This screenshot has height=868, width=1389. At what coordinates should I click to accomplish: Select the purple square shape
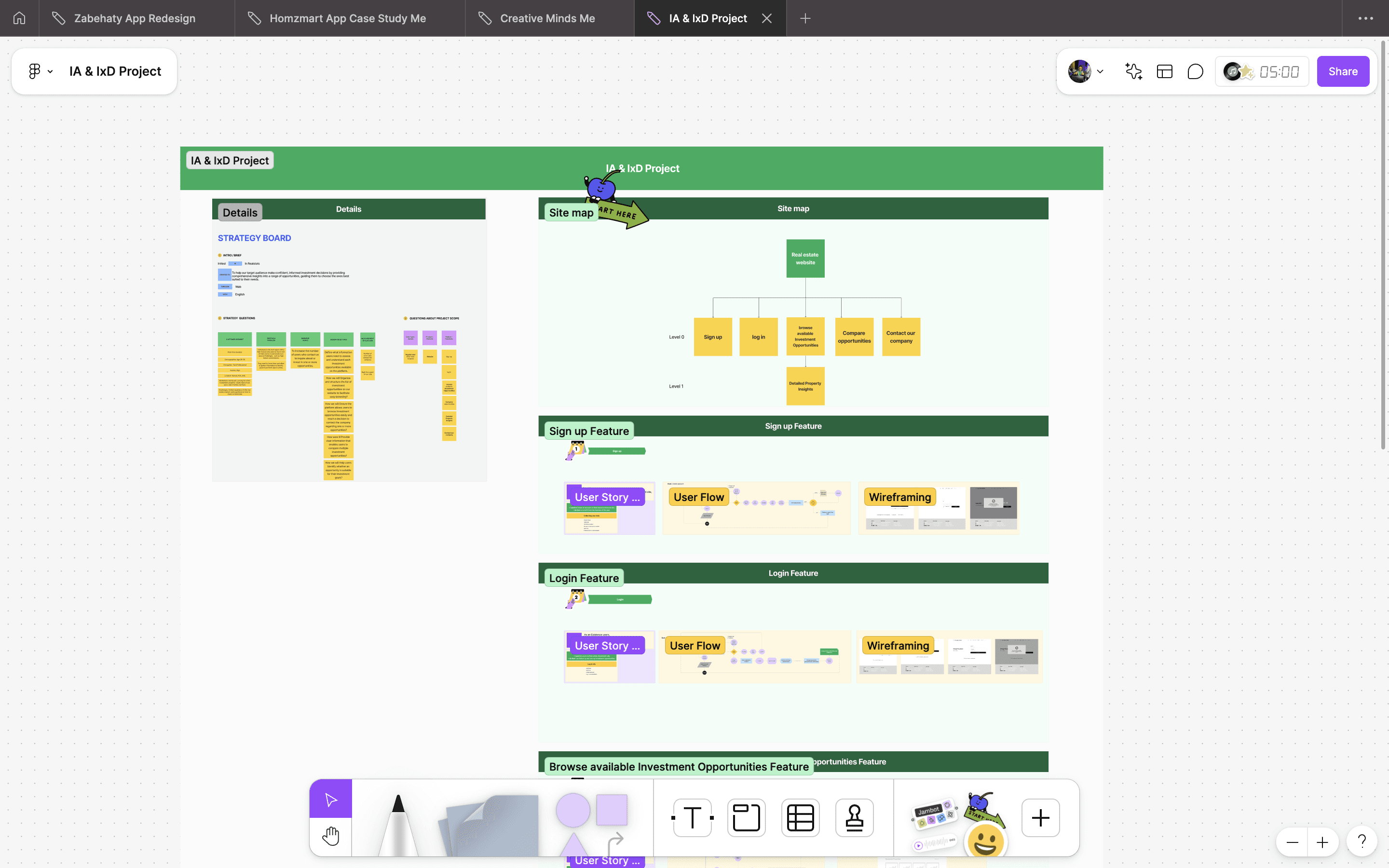point(611,810)
